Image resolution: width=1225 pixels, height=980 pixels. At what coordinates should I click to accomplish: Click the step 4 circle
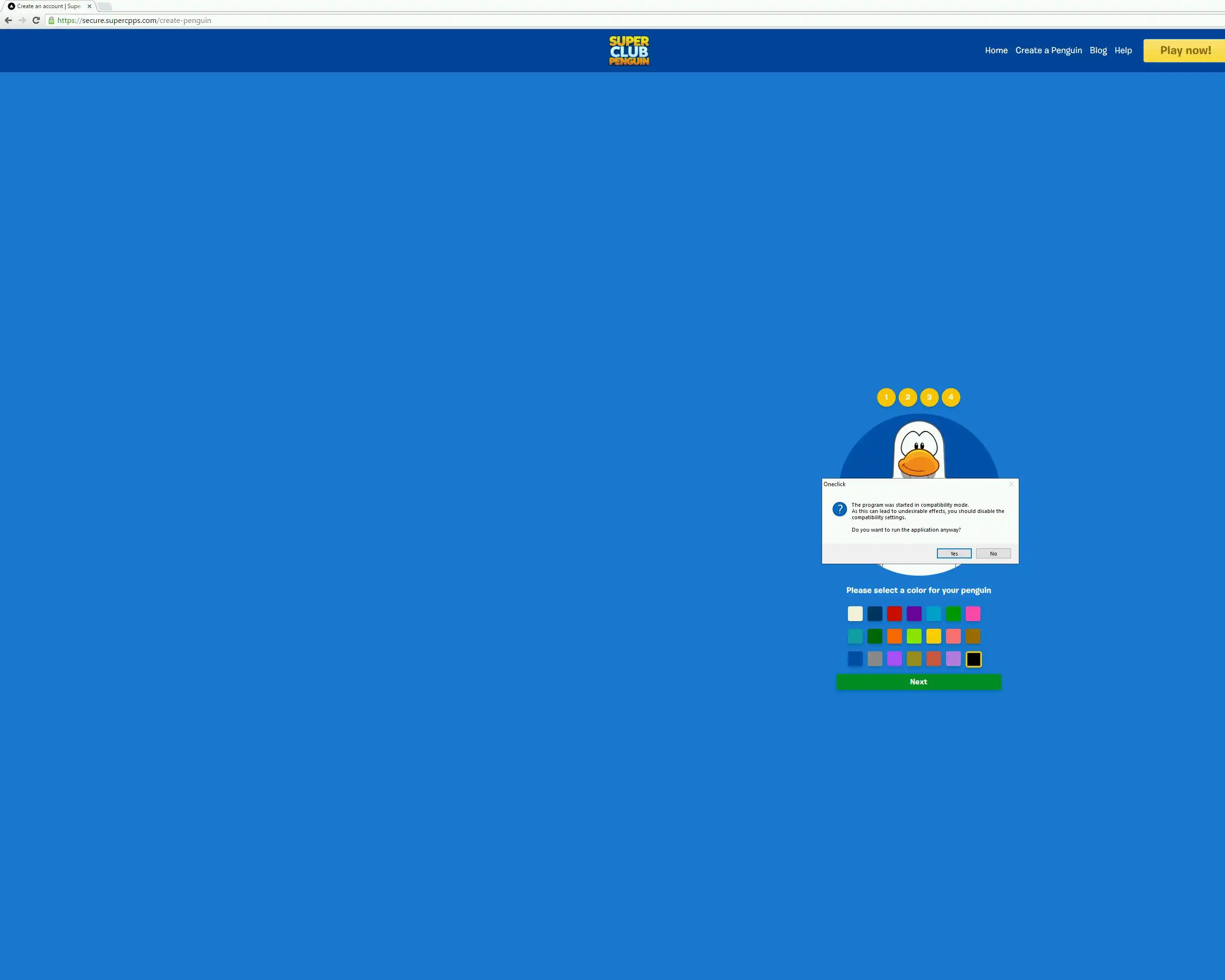[950, 397]
